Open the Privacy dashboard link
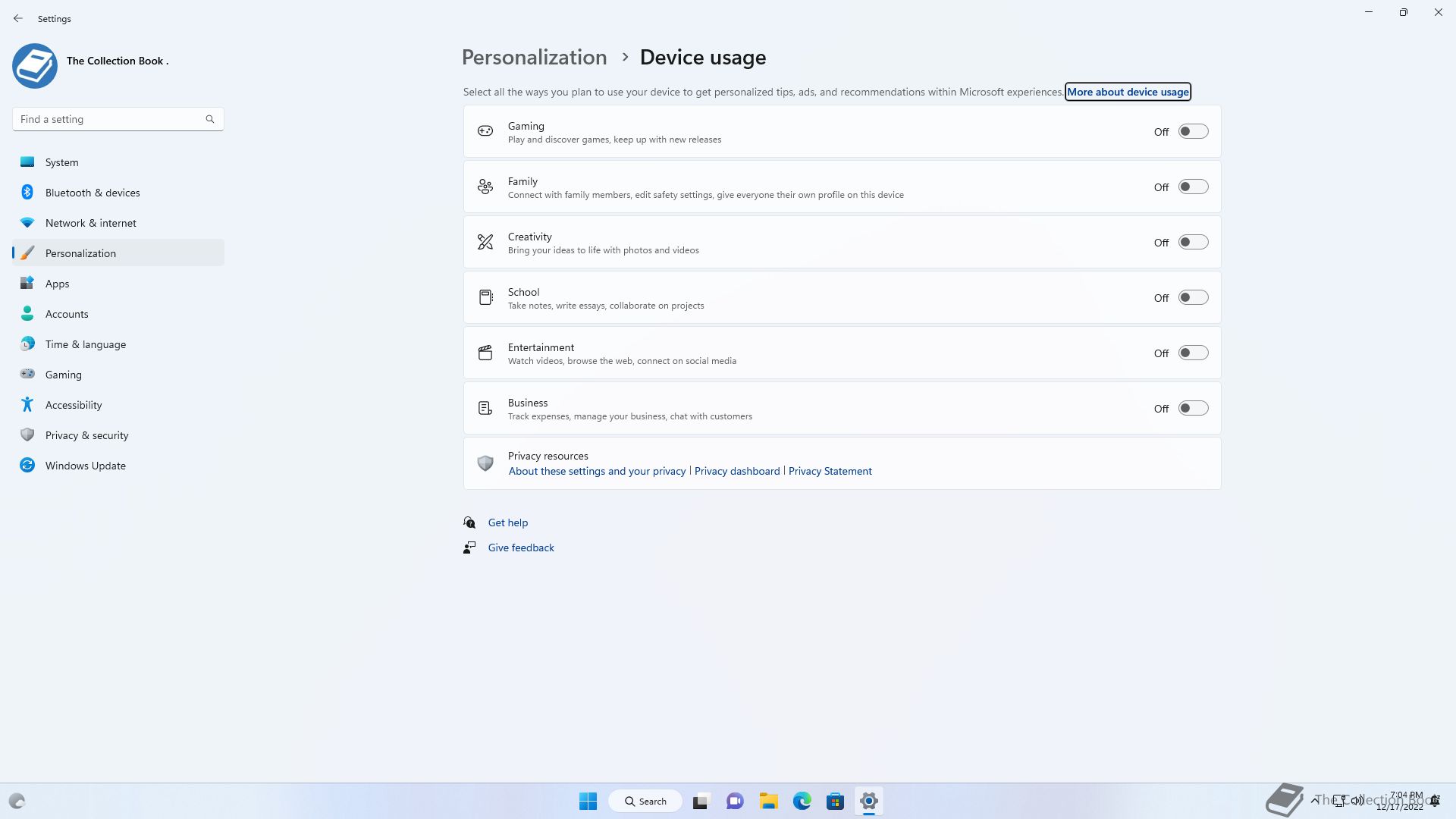The width and height of the screenshot is (1456, 819). click(x=736, y=471)
